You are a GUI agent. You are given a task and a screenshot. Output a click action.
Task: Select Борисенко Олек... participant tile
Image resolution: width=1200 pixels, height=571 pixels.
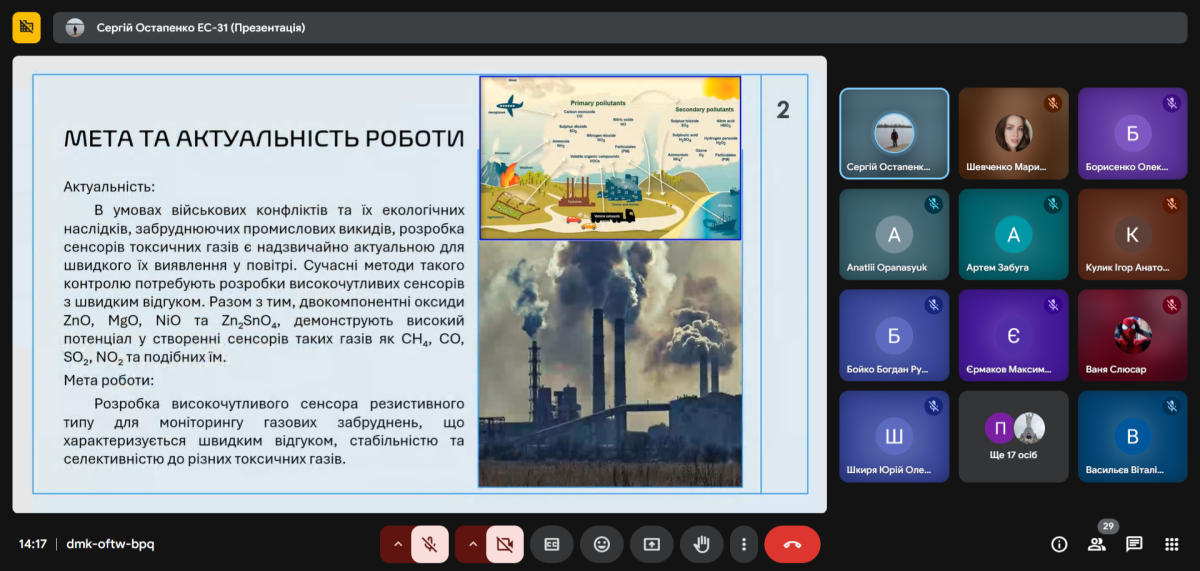(1133, 133)
